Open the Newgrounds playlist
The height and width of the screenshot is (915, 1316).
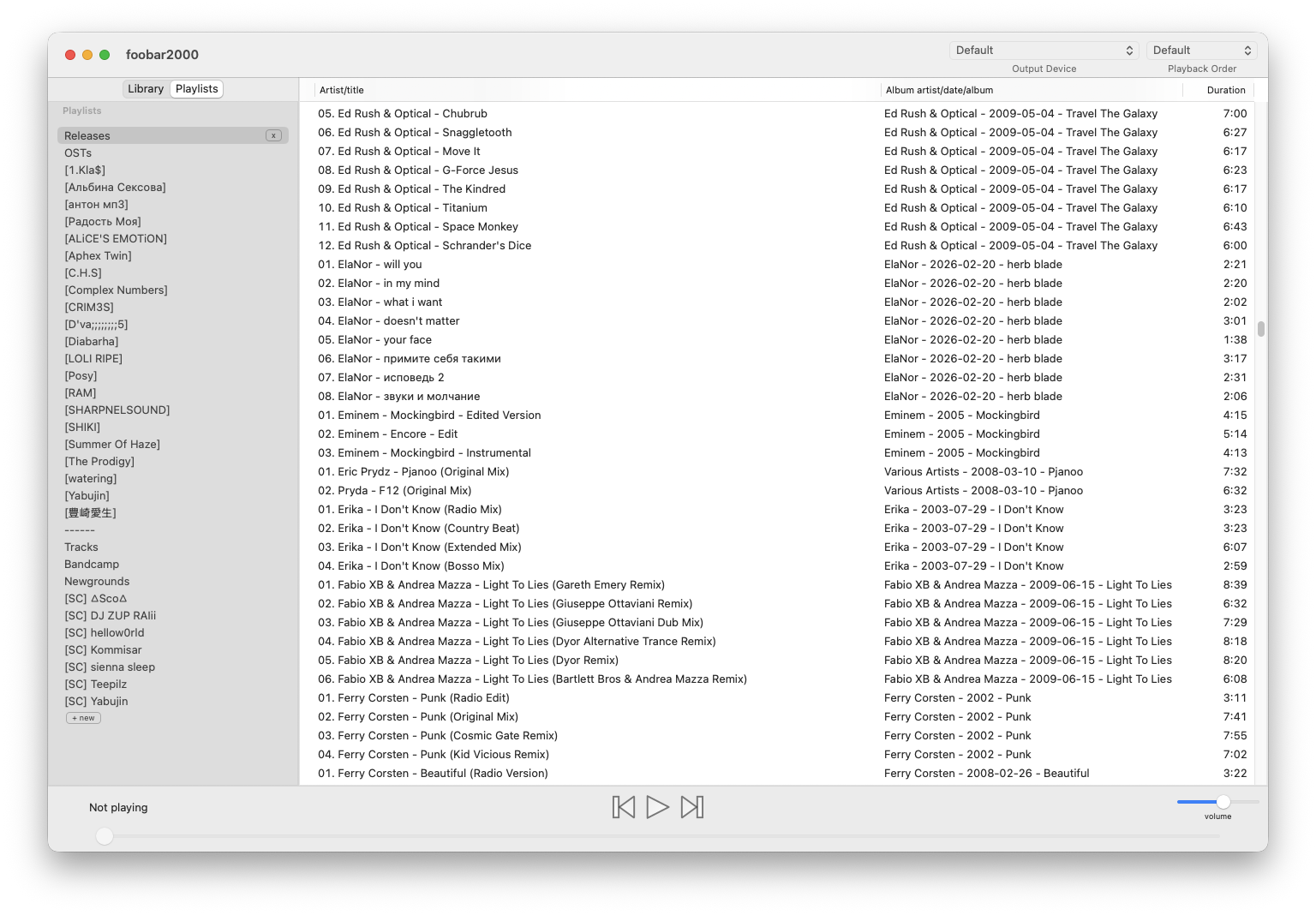(x=172, y=581)
